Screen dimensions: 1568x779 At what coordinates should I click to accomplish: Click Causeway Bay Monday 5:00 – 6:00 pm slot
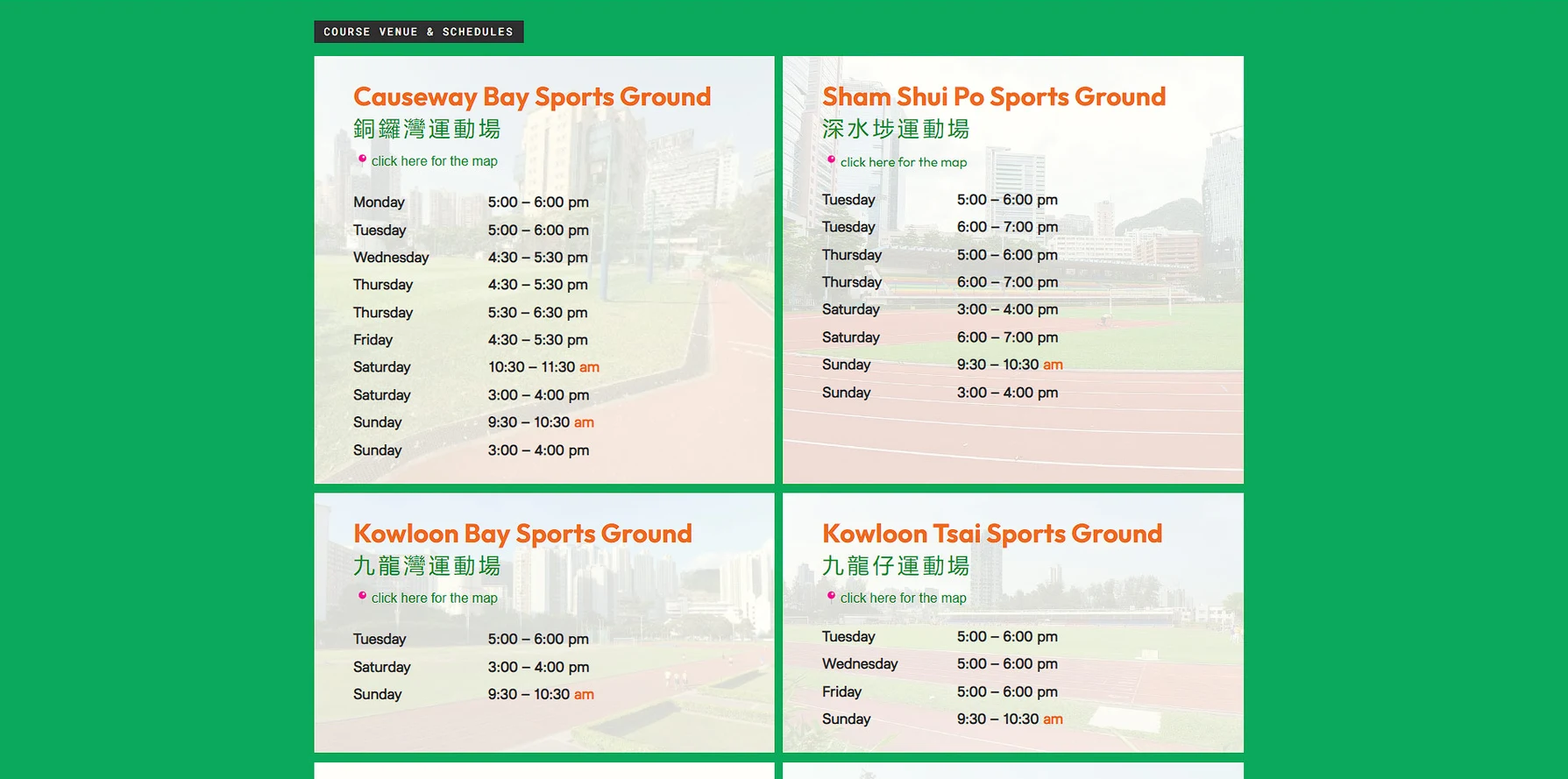(x=537, y=202)
